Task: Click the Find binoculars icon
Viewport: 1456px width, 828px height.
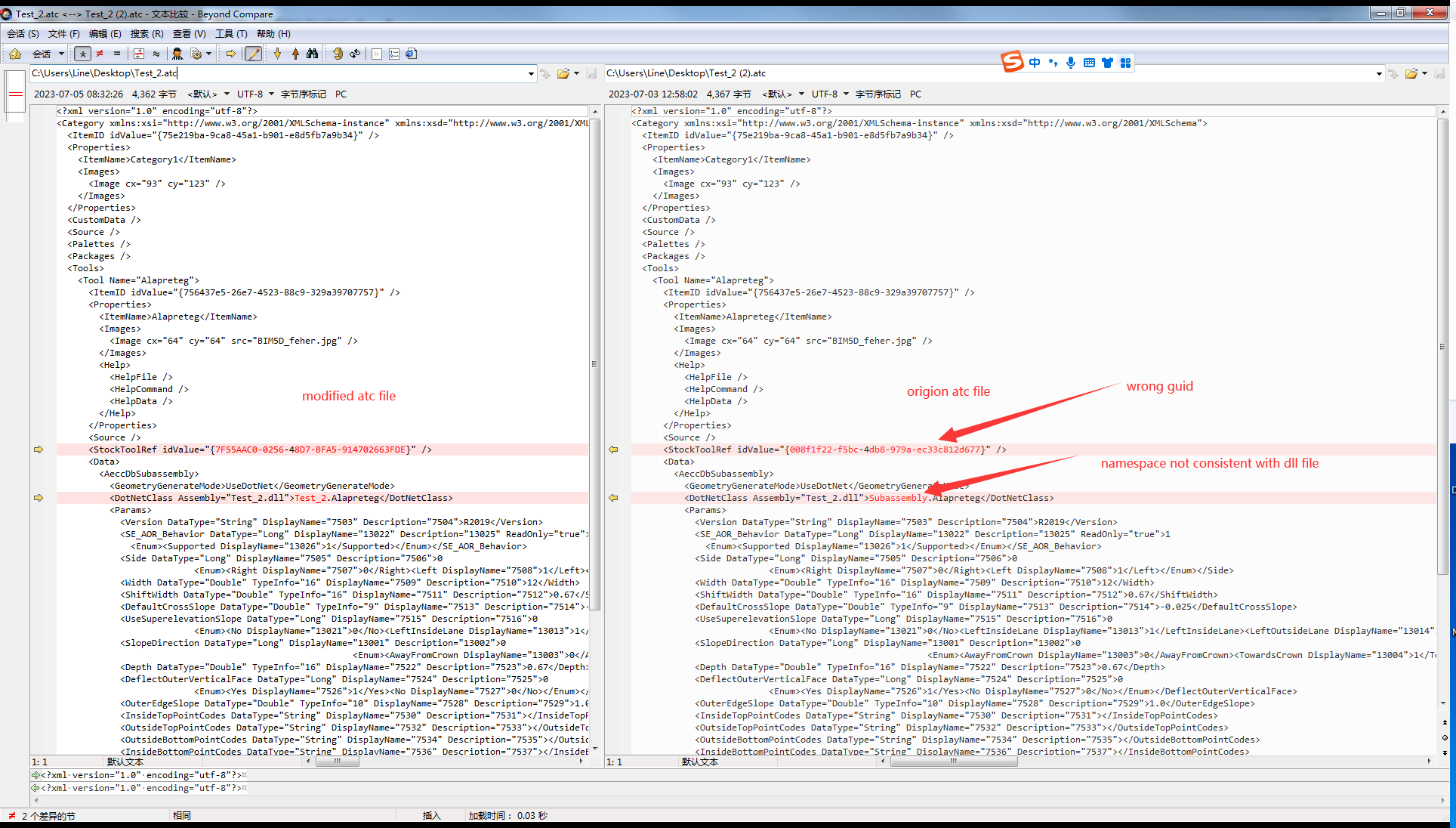Action: [312, 54]
